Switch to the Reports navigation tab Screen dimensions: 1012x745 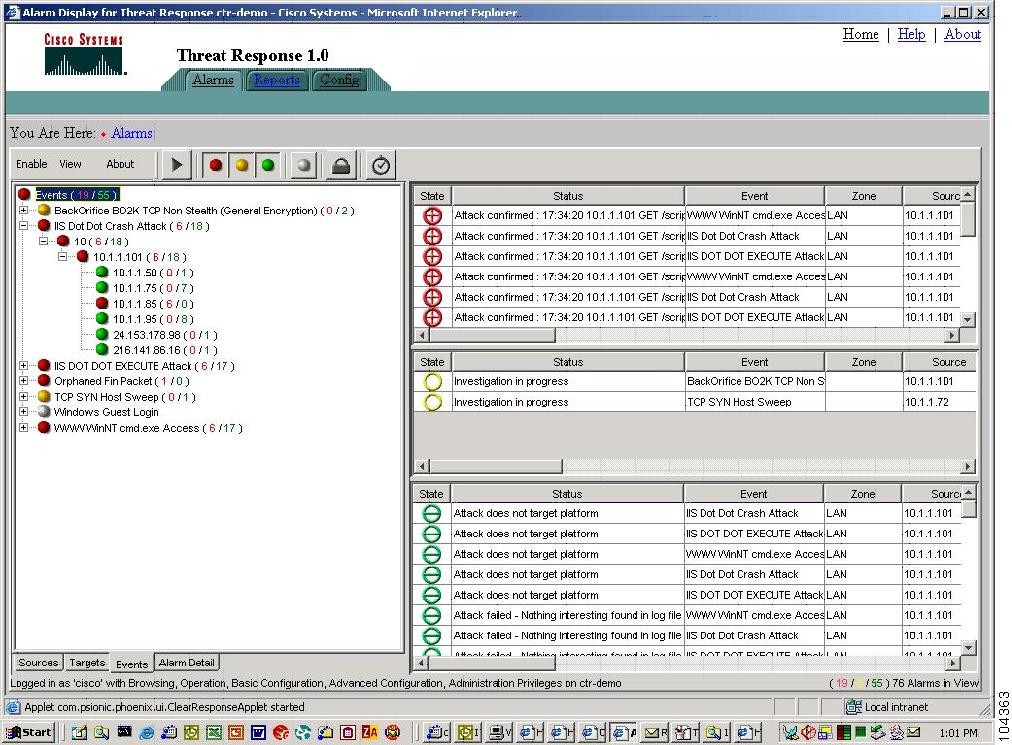276,80
